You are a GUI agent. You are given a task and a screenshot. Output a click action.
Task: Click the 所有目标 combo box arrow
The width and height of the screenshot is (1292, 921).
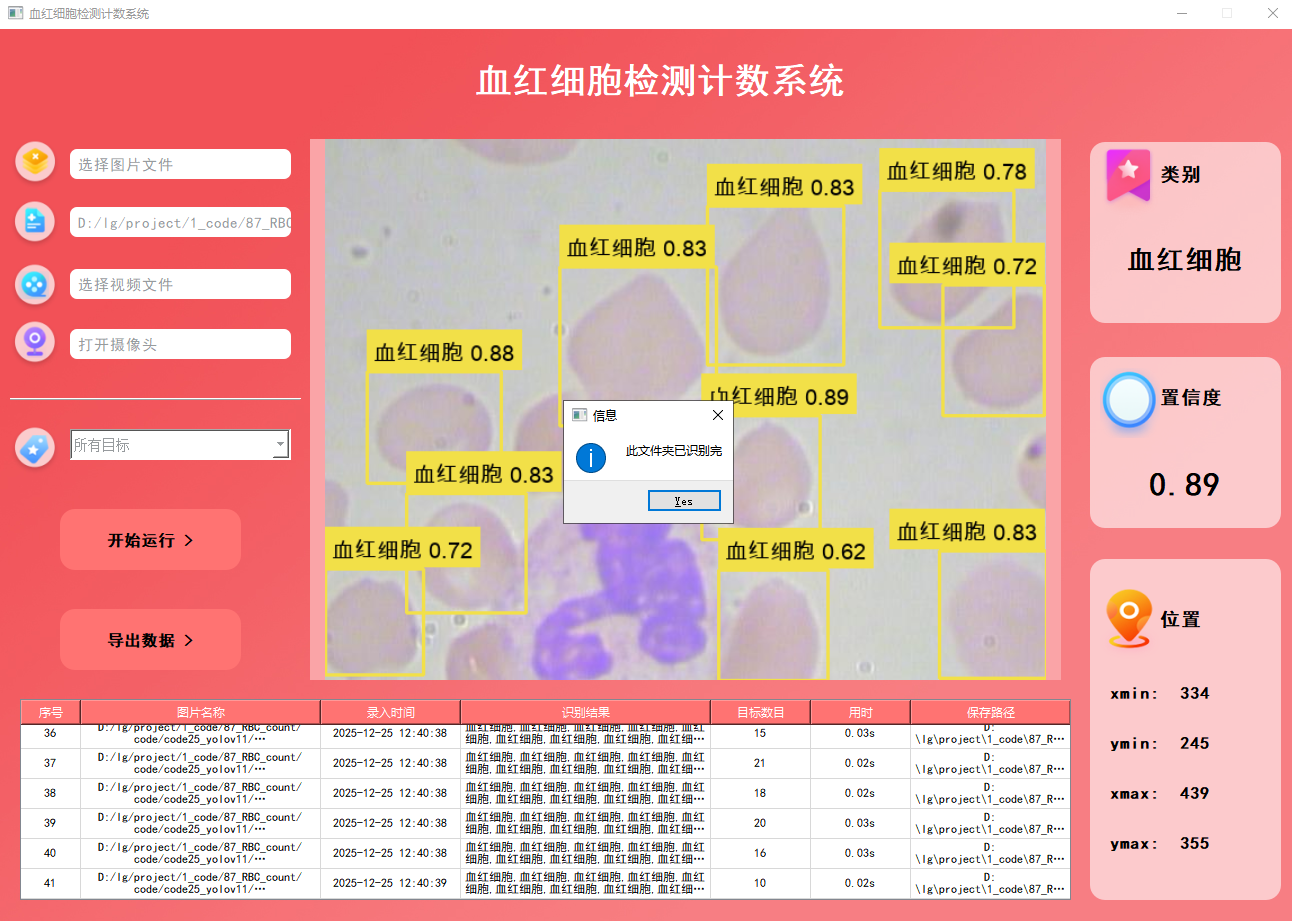click(x=280, y=445)
